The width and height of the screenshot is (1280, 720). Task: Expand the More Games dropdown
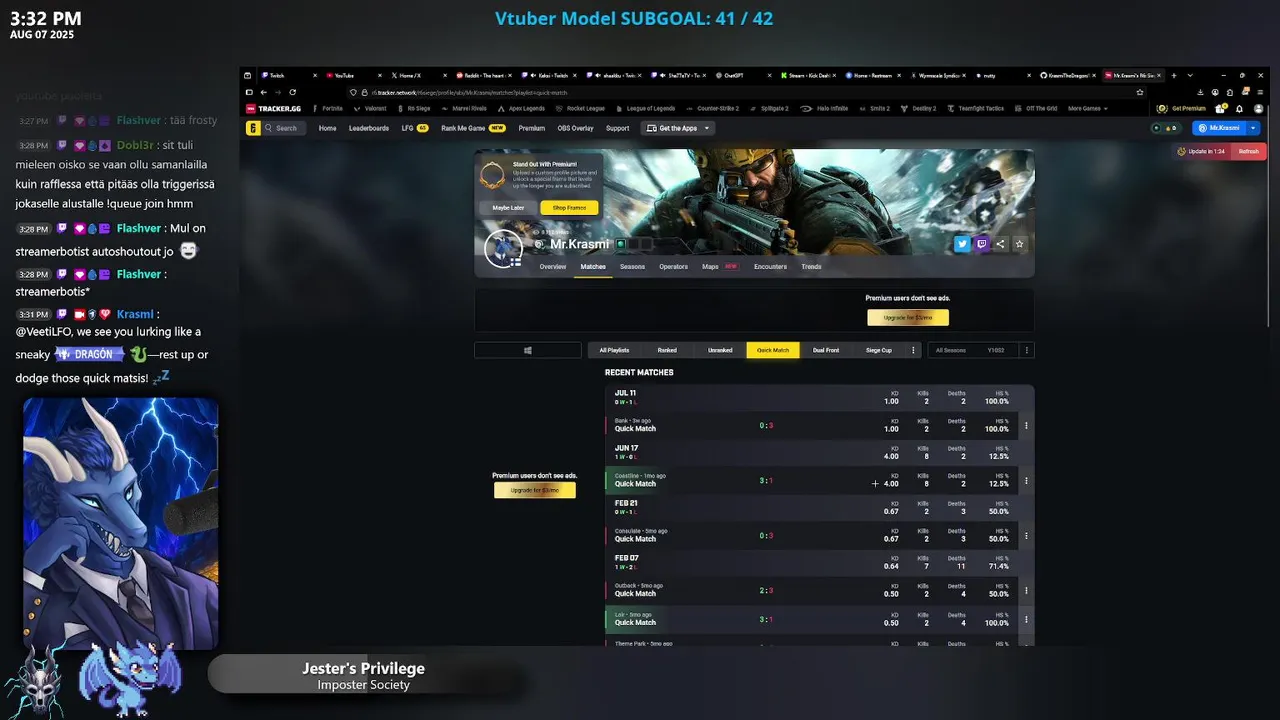click(x=1088, y=108)
